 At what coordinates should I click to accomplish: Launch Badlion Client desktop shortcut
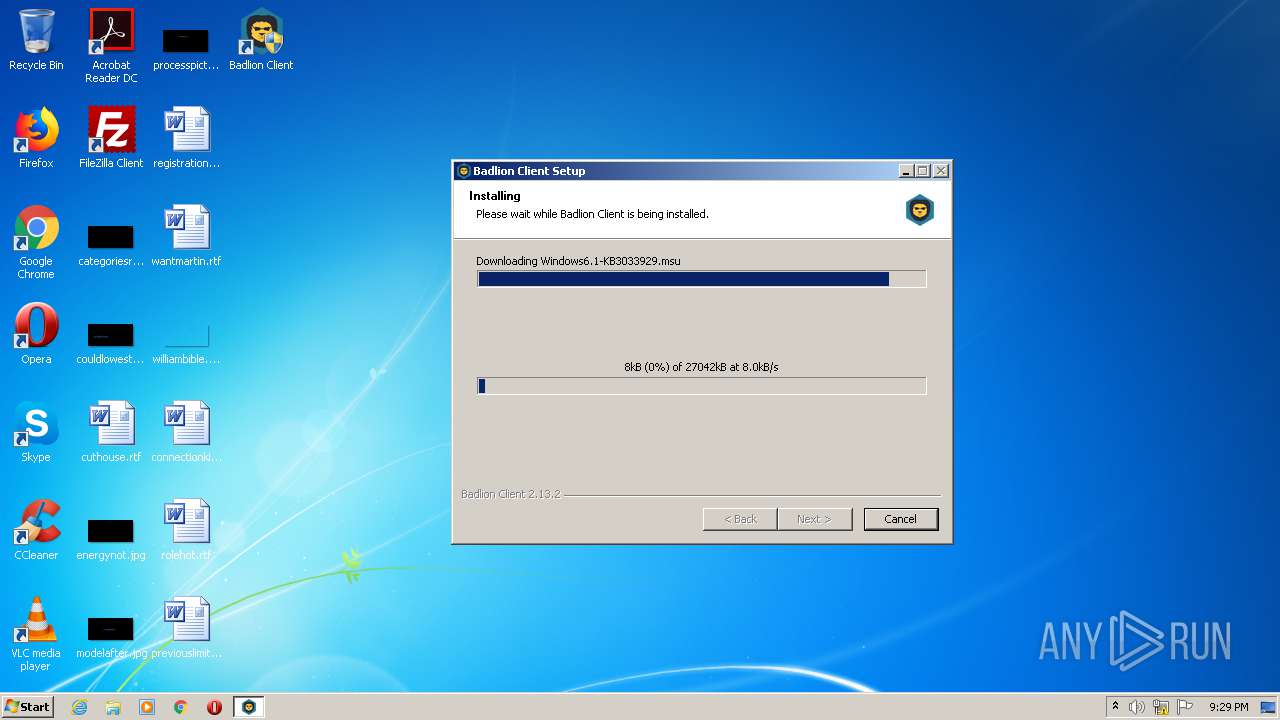(261, 40)
